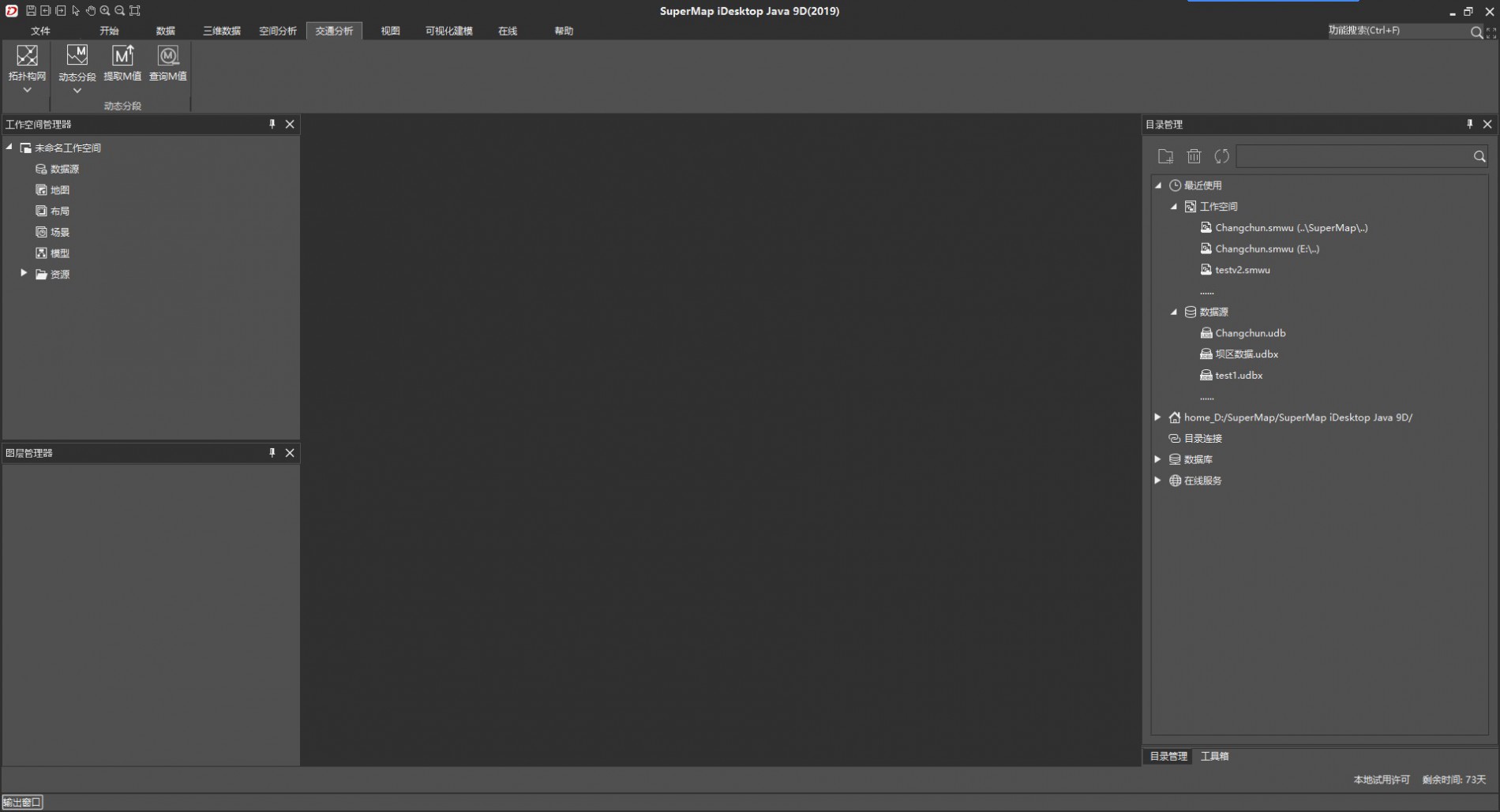
Task: Switch to the 空间分析 ribbon tab
Action: click(278, 31)
